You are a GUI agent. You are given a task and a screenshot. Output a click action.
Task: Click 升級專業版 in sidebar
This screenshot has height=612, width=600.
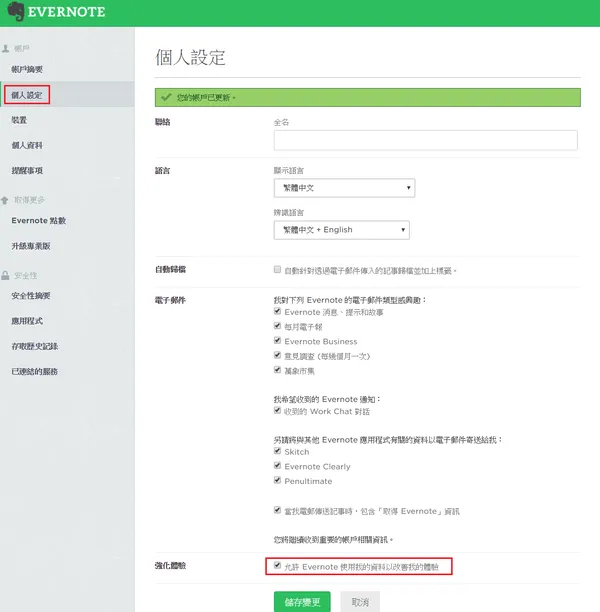(31, 246)
